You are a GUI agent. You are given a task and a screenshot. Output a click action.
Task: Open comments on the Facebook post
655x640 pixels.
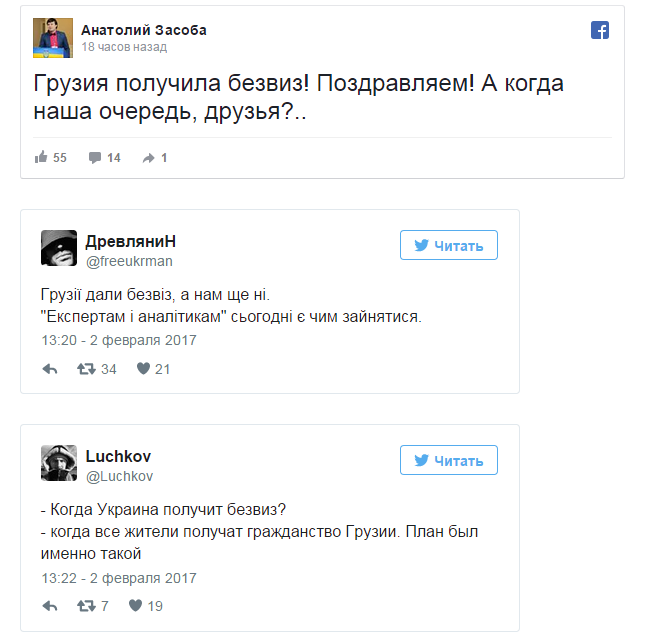pyautogui.click(x=96, y=158)
